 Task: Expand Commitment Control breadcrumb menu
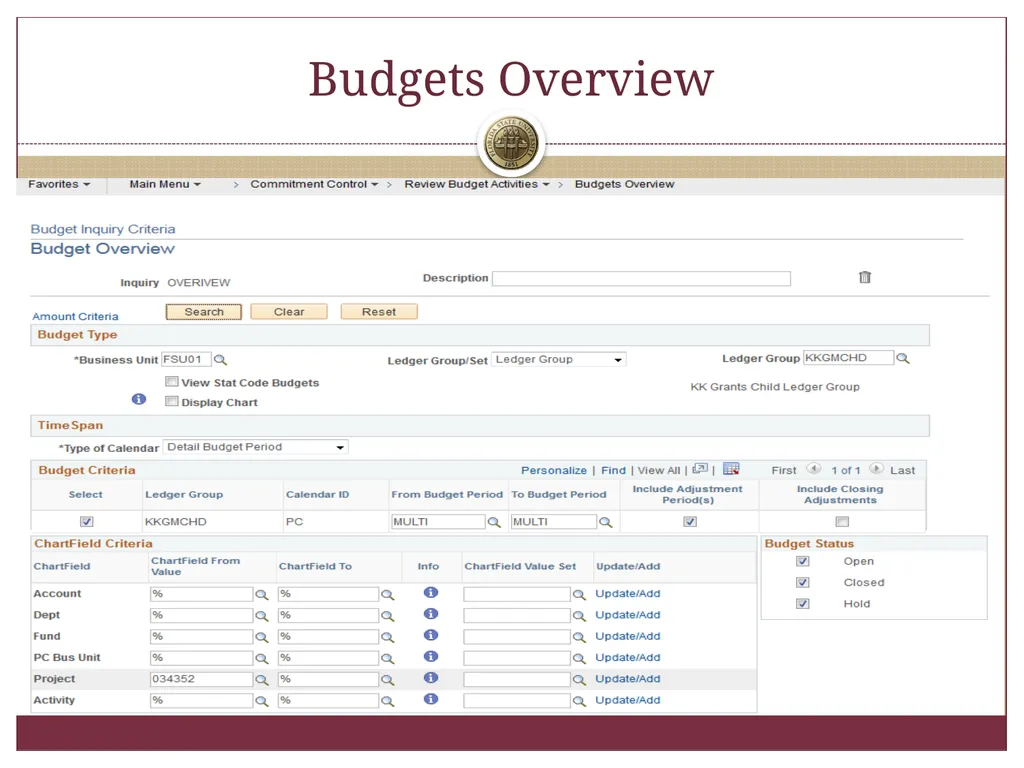(x=314, y=184)
